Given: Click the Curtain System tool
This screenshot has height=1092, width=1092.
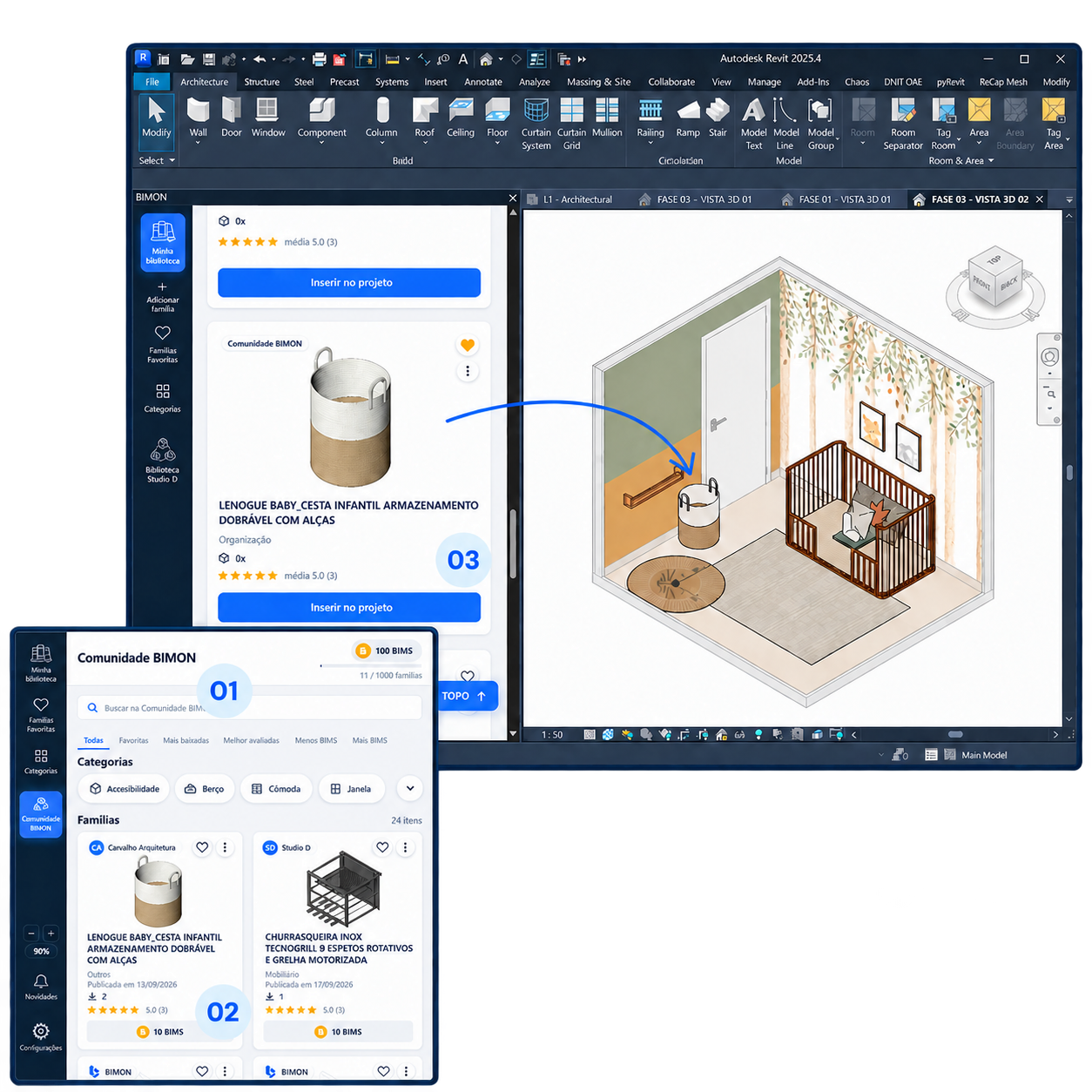Looking at the screenshot, I should click(x=536, y=124).
